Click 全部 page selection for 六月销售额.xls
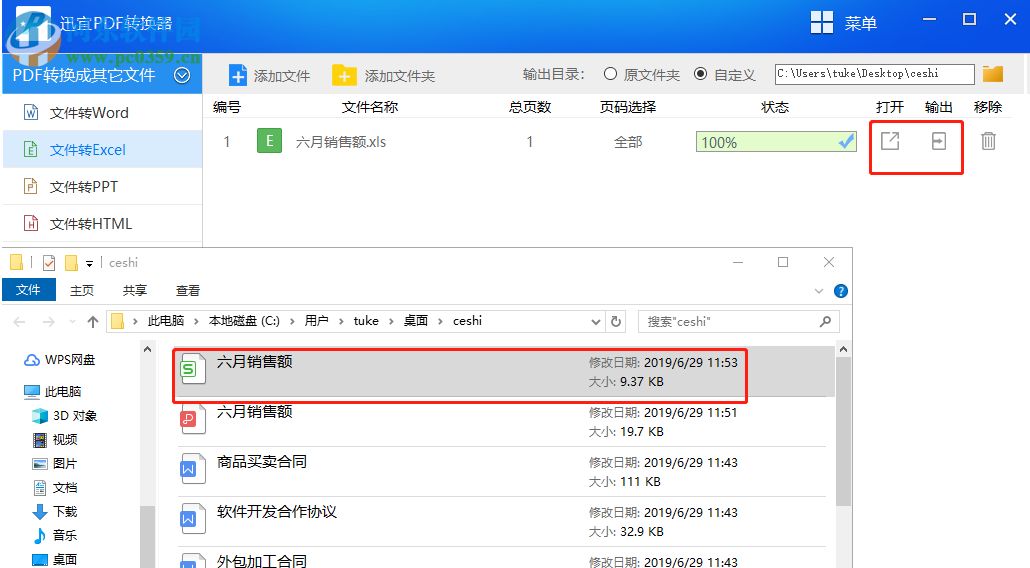Viewport: 1030px width, 568px height. coord(628,142)
